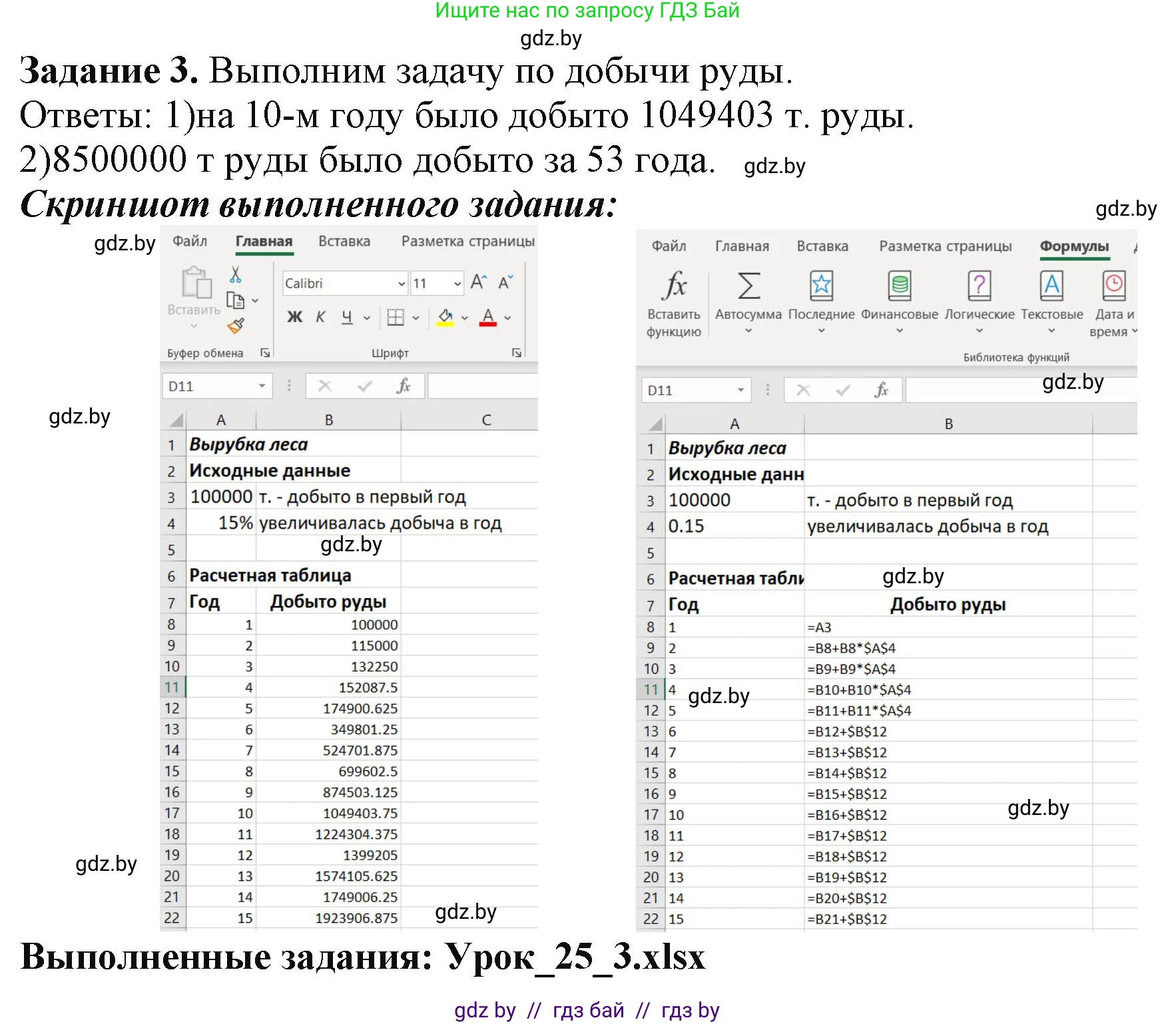Image resolution: width=1176 pixels, height=1024 pixels.
Task: Click the Автосумма sigma icon
Action: (748, 286)
